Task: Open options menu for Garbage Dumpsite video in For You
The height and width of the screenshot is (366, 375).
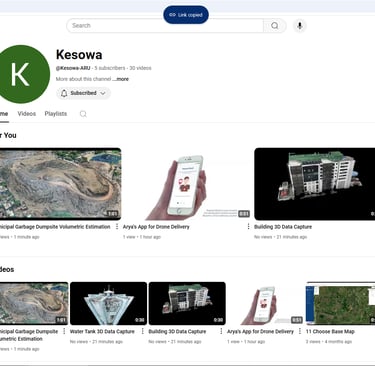Action: coord(117,227)
